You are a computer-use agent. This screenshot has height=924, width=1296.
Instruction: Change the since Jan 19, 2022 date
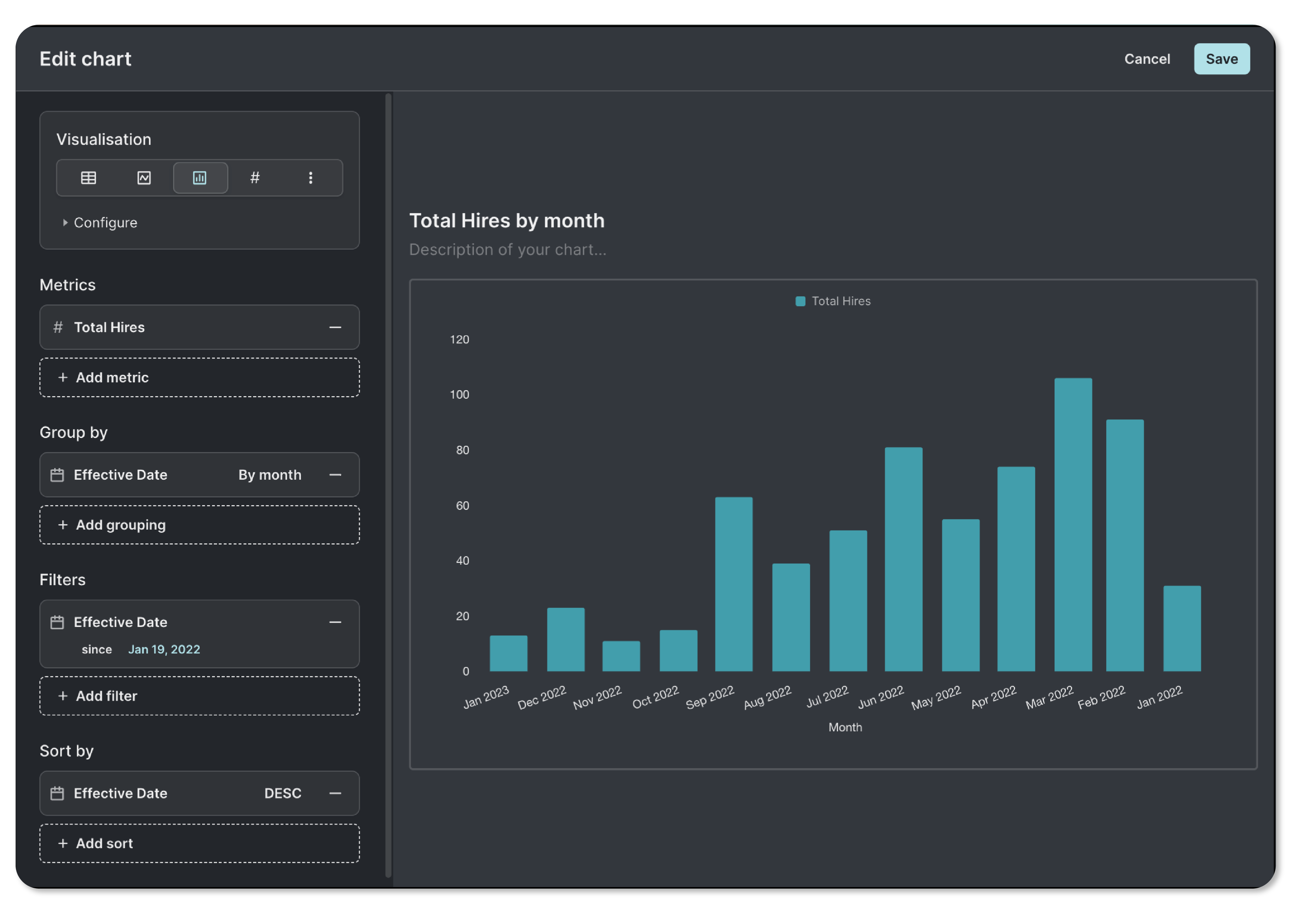tap(164, 649)
